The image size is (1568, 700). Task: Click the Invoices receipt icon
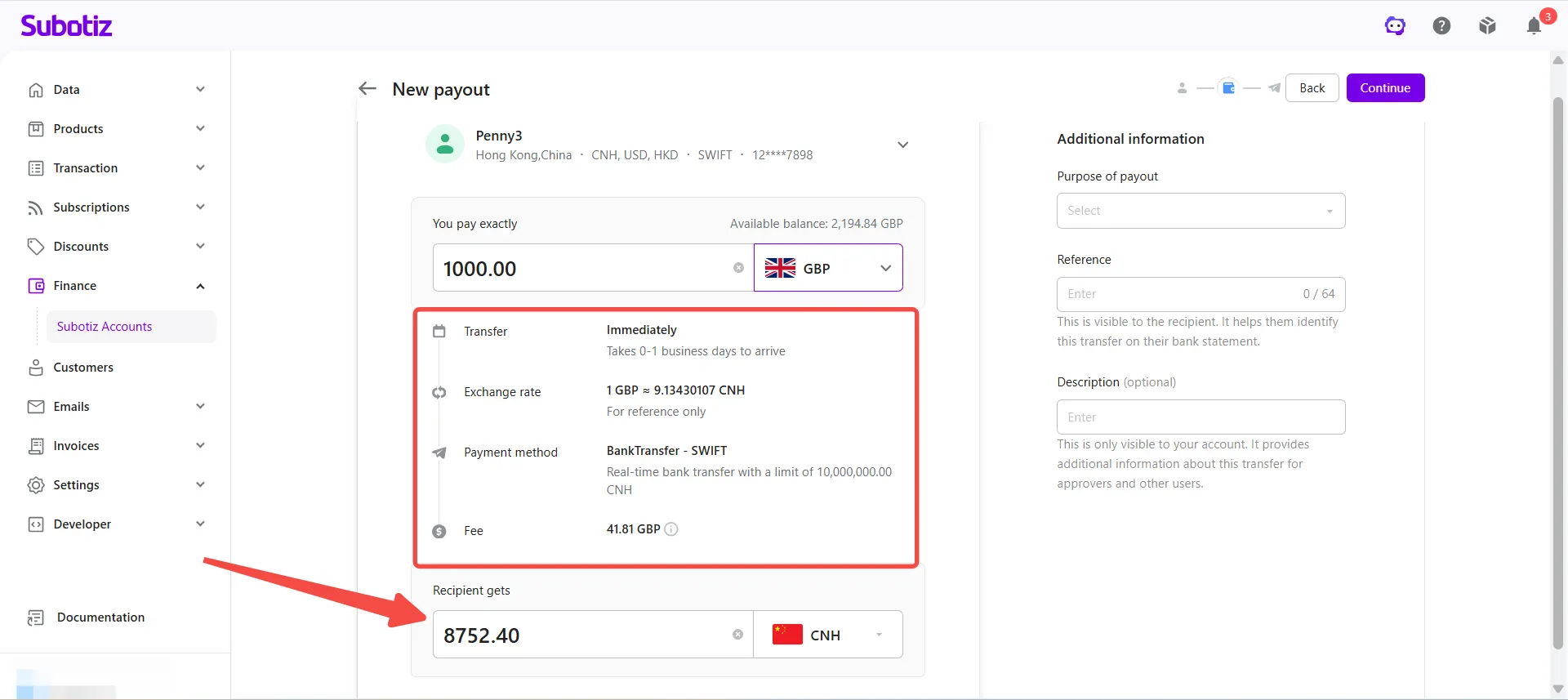coord(36,446)
